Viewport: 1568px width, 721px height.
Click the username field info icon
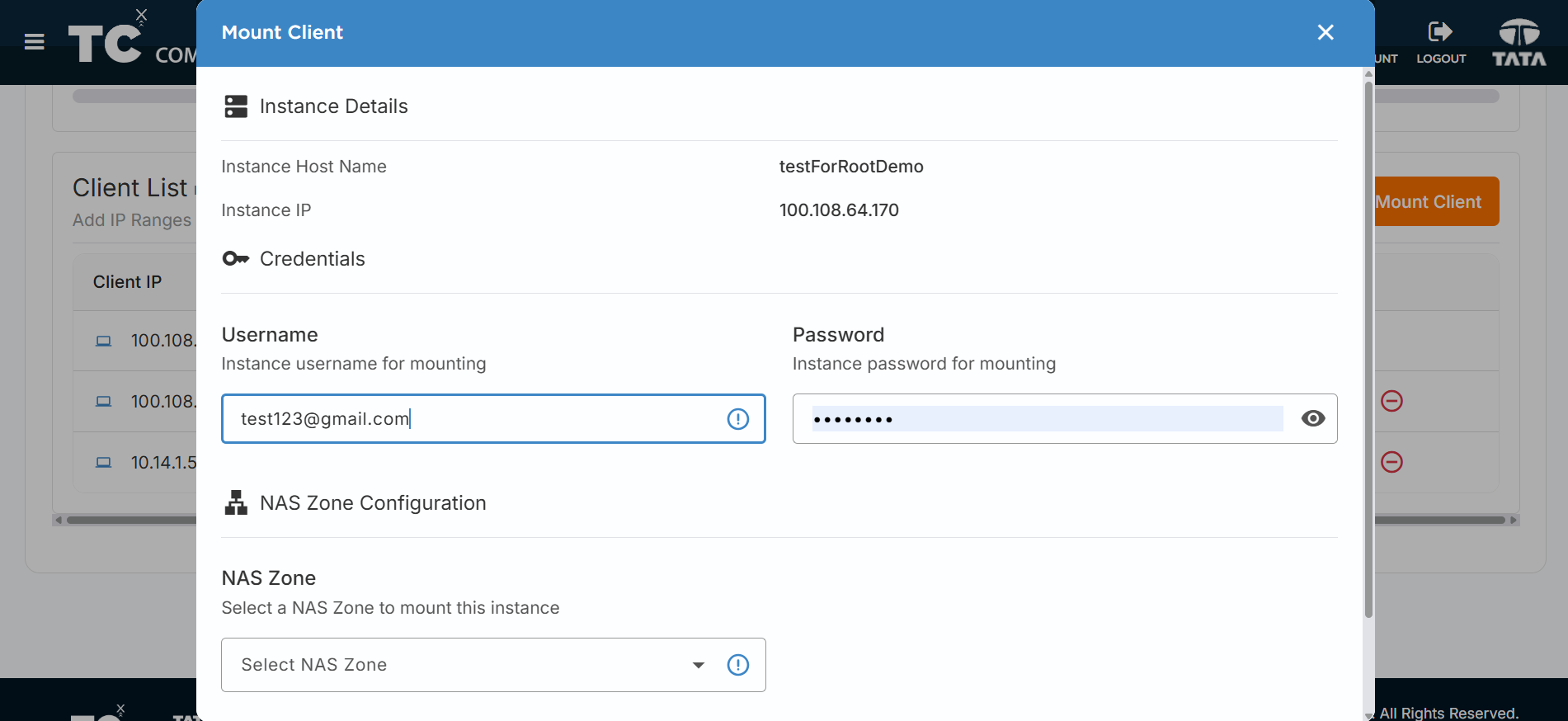(x=738, y=419)
